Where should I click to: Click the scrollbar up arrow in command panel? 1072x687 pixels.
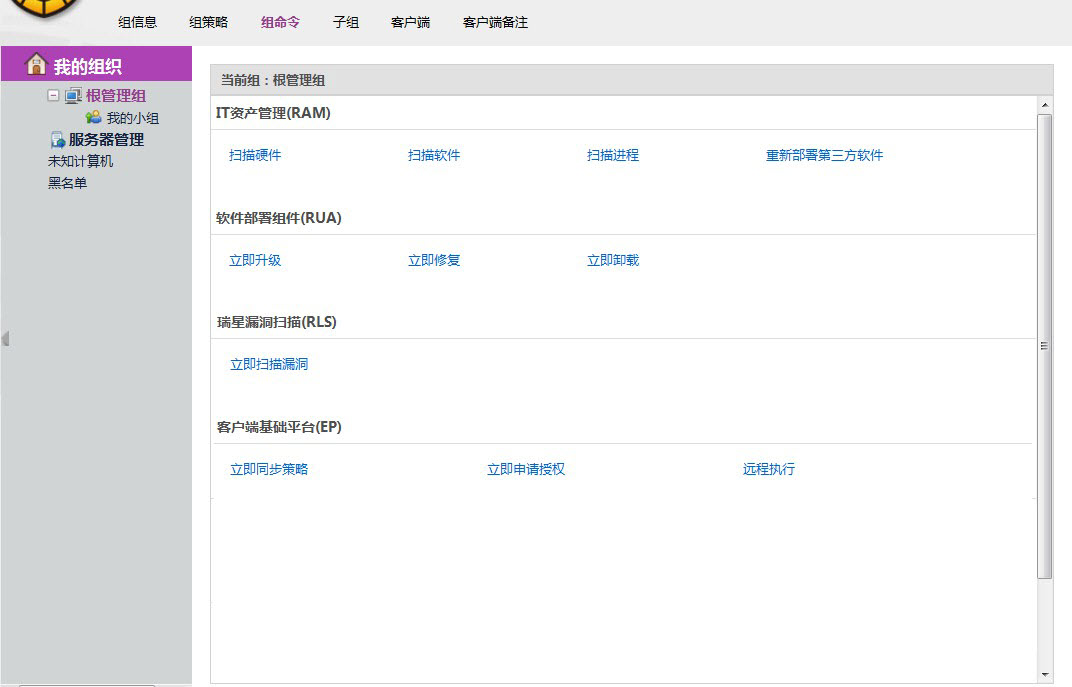[1045, 105]
